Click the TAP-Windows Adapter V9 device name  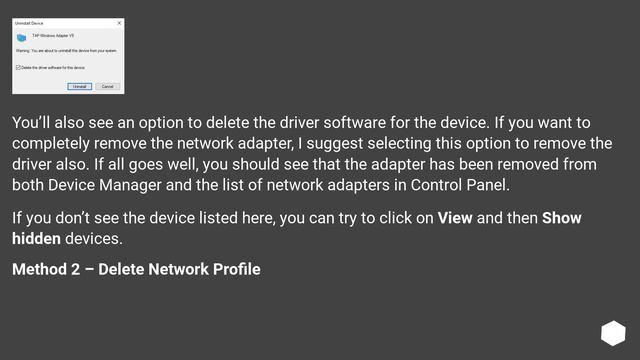pos(53,36)
